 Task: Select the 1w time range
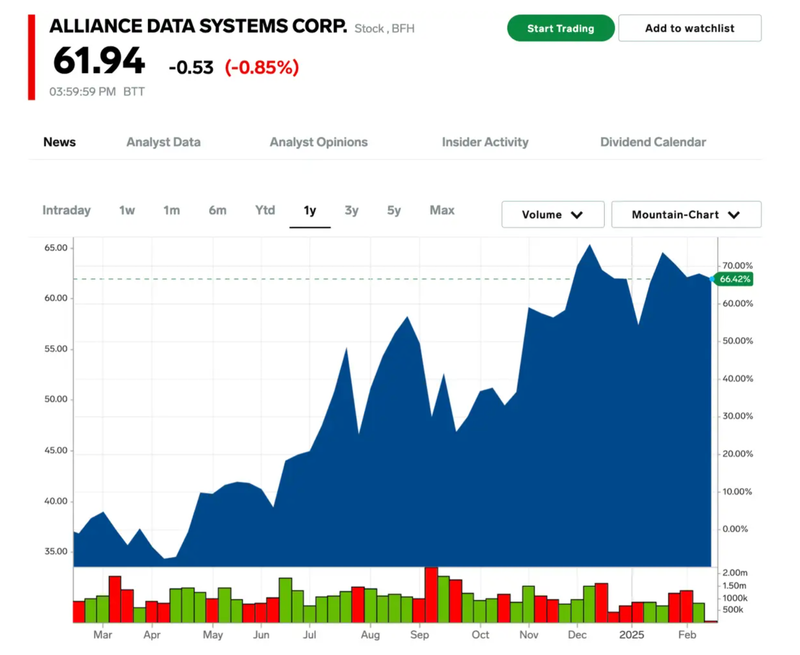127,210
